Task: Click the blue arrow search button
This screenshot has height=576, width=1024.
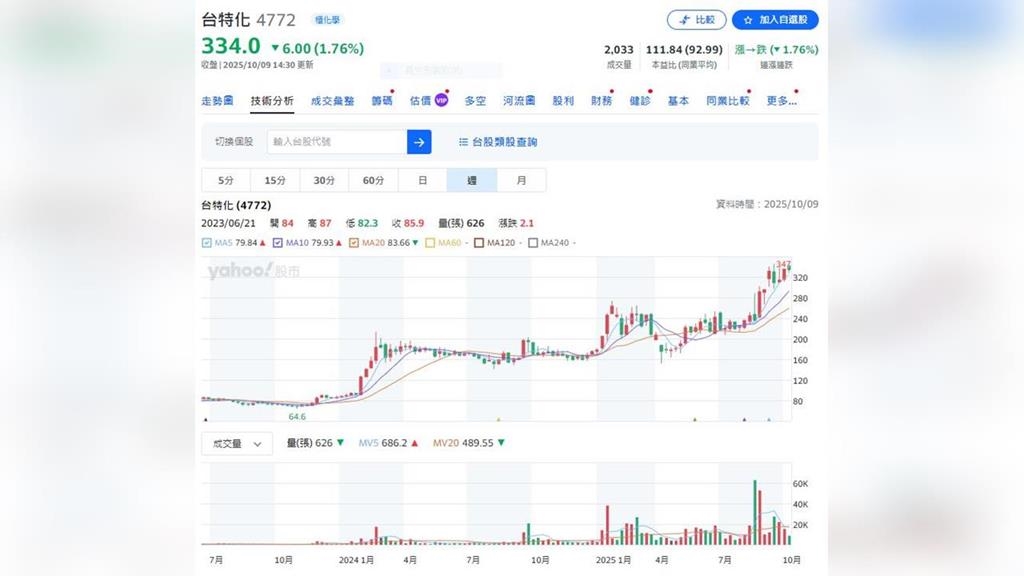Action: coord(419,142)
